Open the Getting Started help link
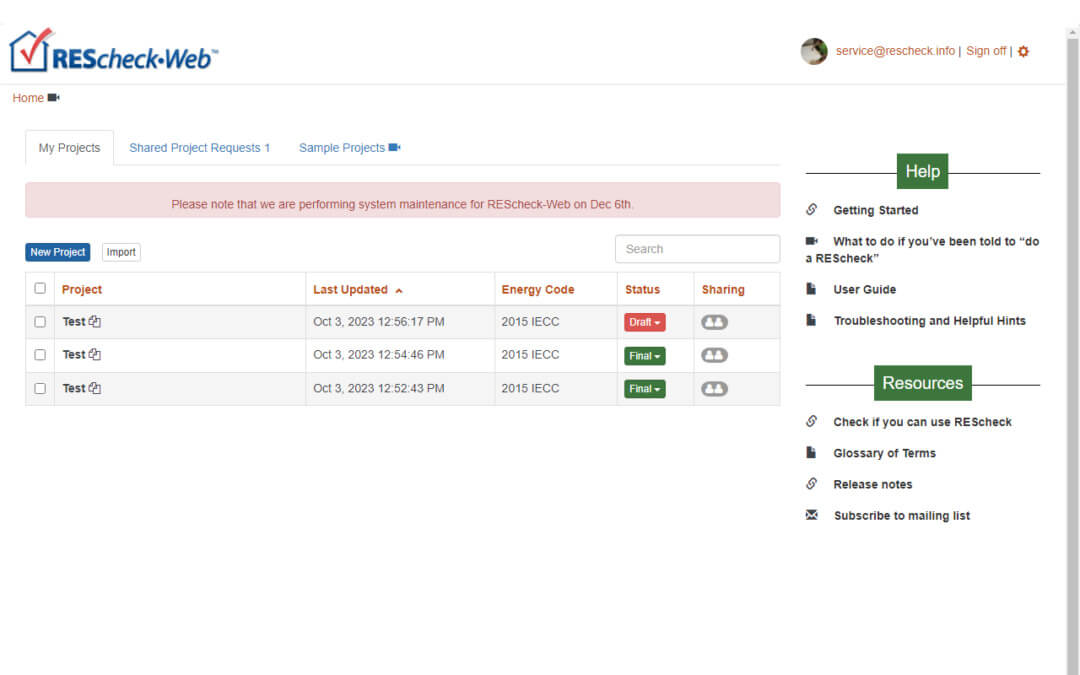Image resolution: width=1080 pixels, height=675 pixels. pos(875,210)
